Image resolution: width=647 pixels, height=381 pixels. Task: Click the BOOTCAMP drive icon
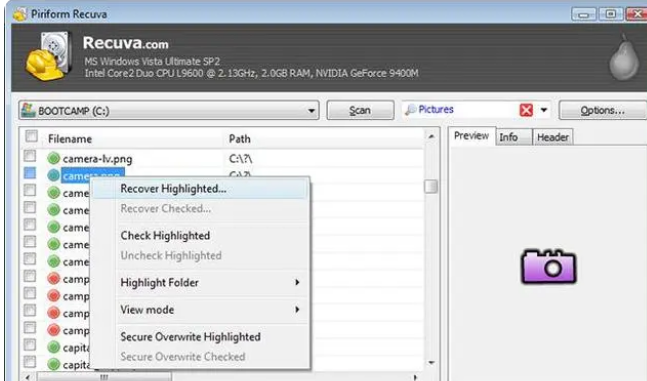click(x=28, y=110)
